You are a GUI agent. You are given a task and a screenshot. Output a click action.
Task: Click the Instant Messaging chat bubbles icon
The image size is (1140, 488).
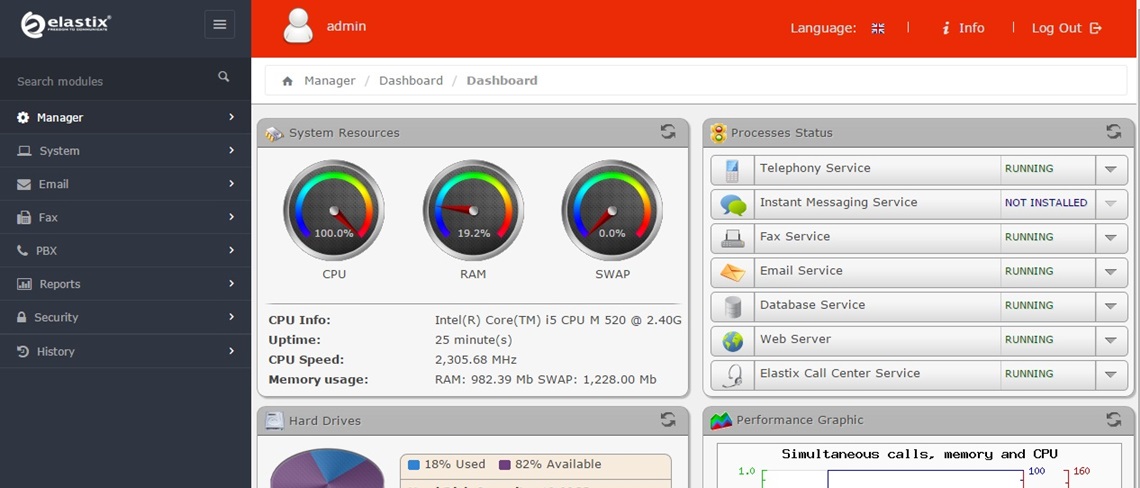pyautogui.click(x=733, y=205)
